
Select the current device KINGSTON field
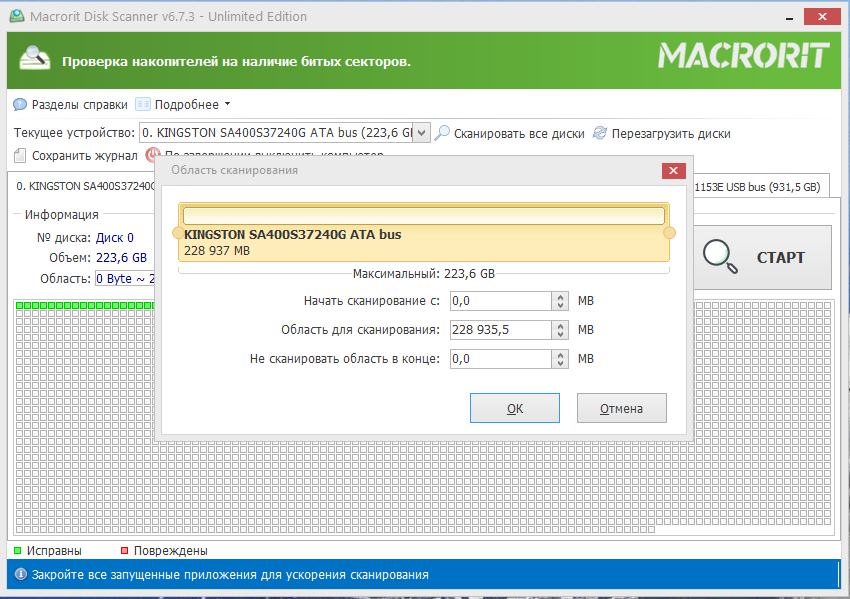point(276,133)
